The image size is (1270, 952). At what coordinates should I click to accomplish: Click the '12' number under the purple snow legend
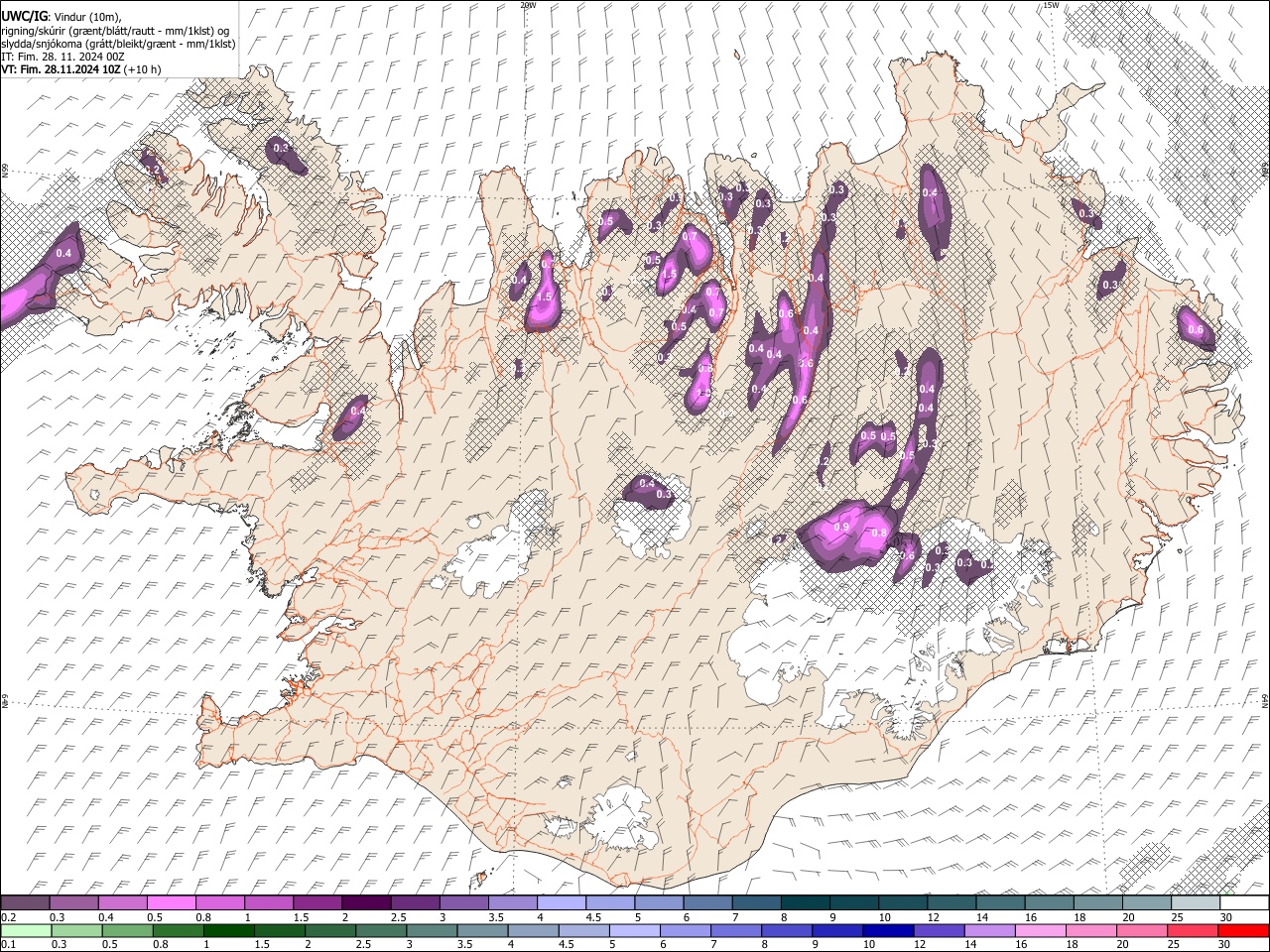click(x=935, y=917)
